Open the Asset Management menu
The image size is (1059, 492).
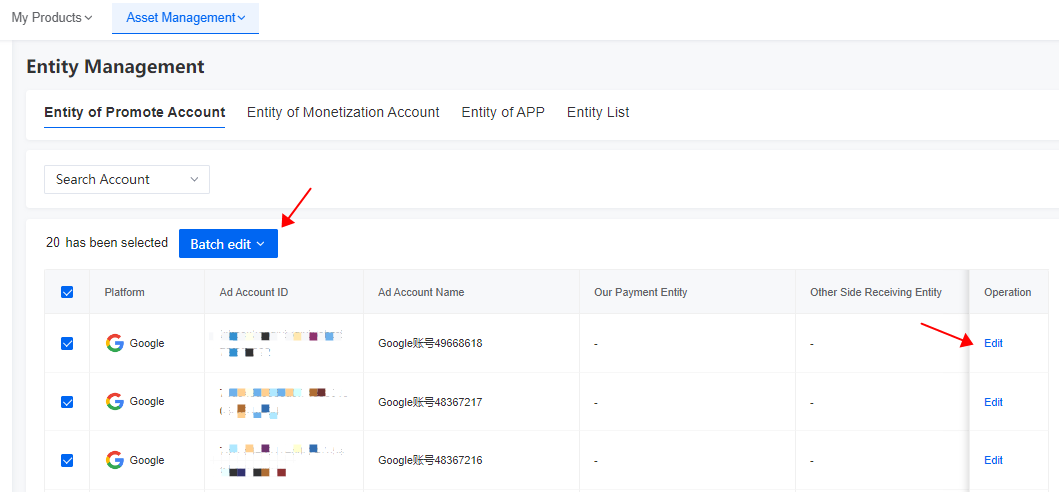tap(185, 18)
